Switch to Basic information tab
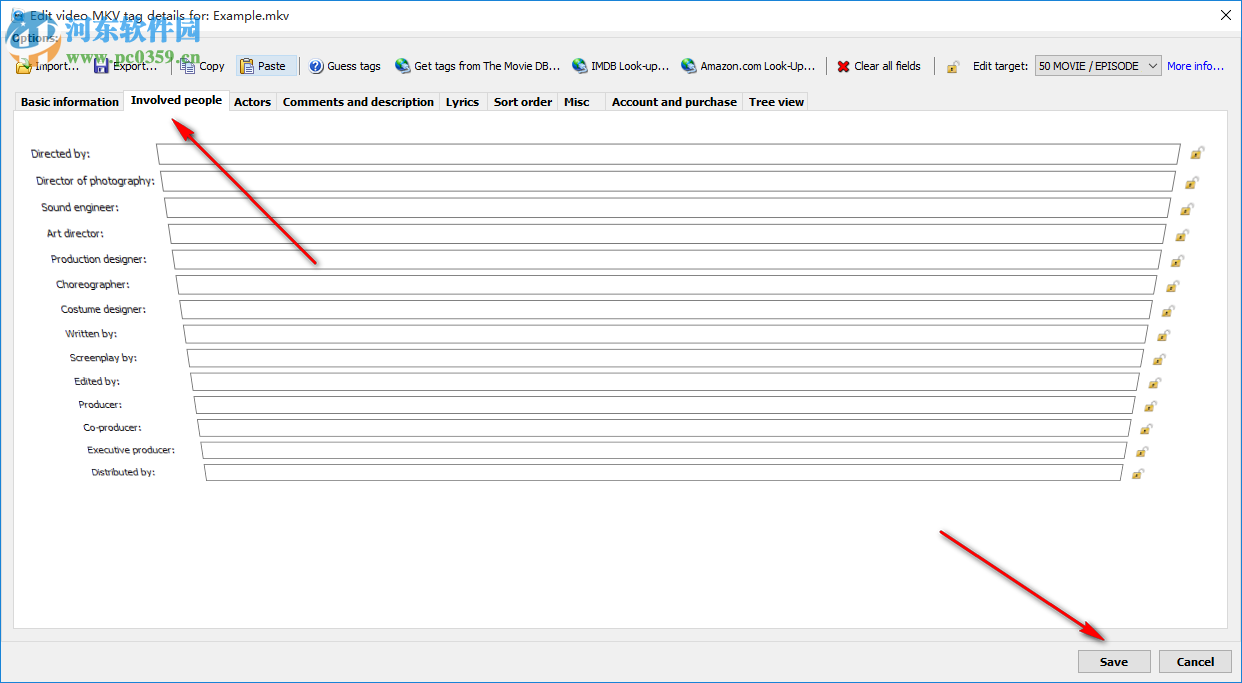The height and width of the screenshot is (683, 1242). (70, 102)
